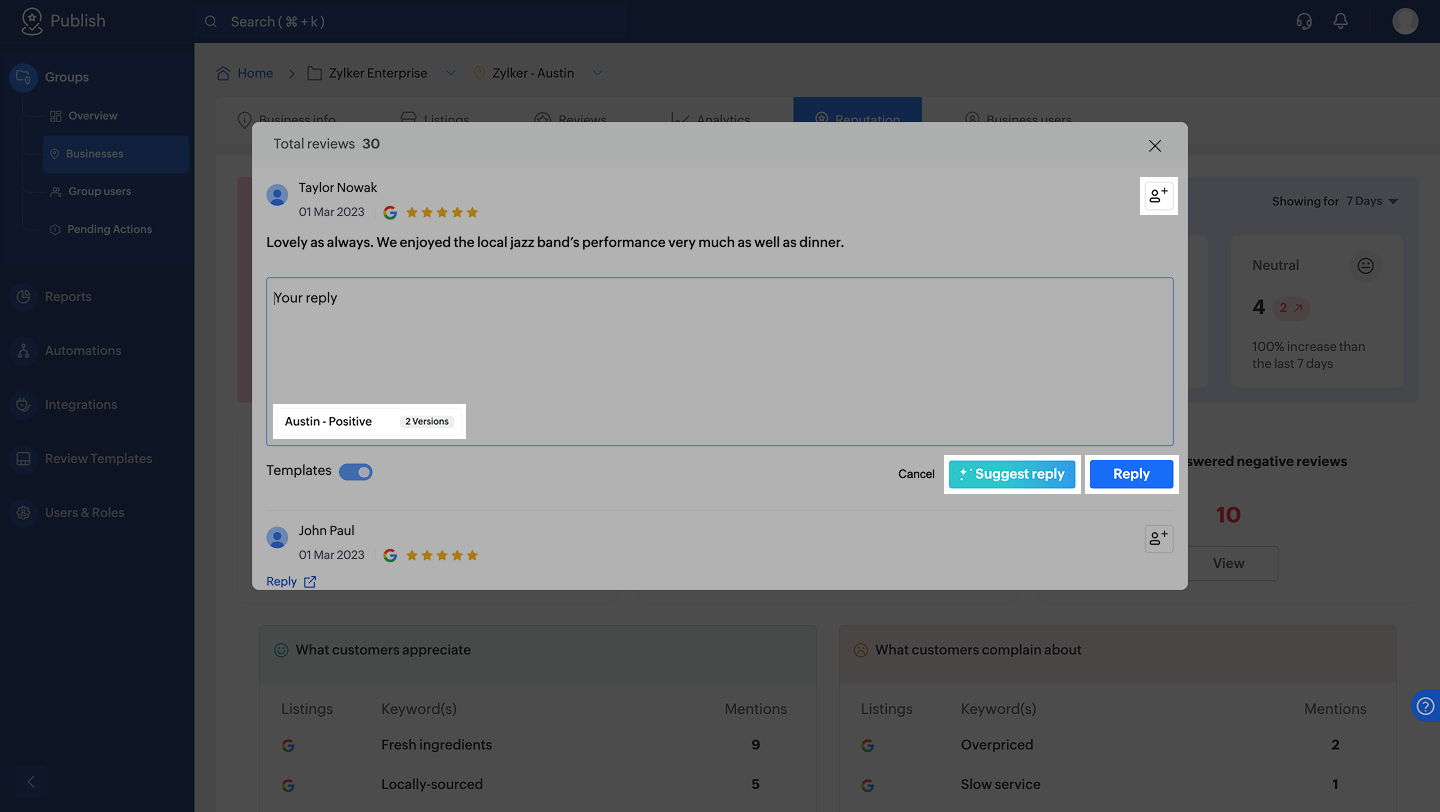Collapse the left sidebar
The height and width of the screenshot is (812, 1440).
[x=31, y=781]
